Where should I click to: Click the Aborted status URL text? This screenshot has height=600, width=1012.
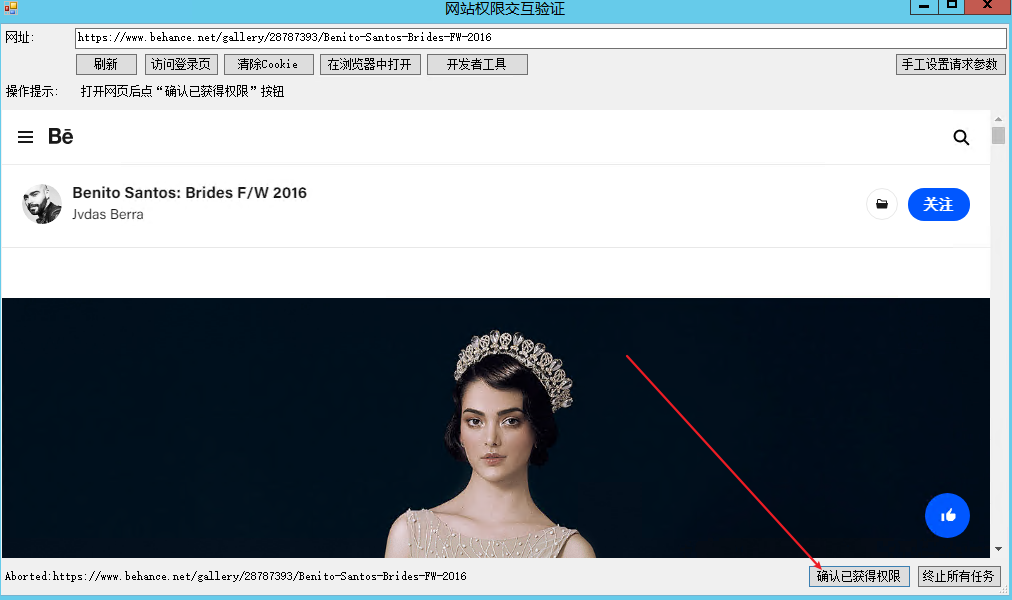click(236, 576)
